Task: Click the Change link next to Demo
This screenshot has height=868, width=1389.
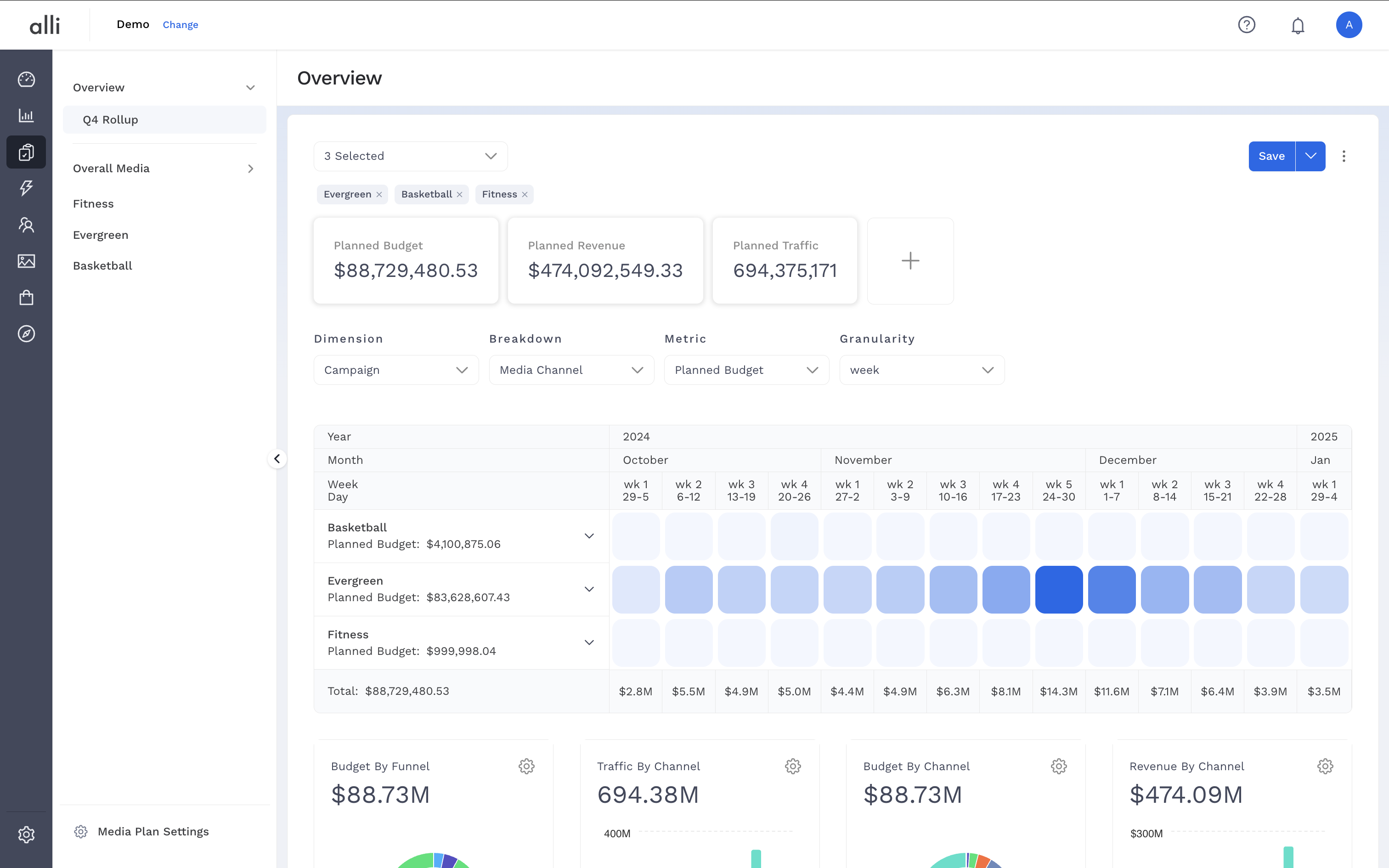Action: coord(180,25)
